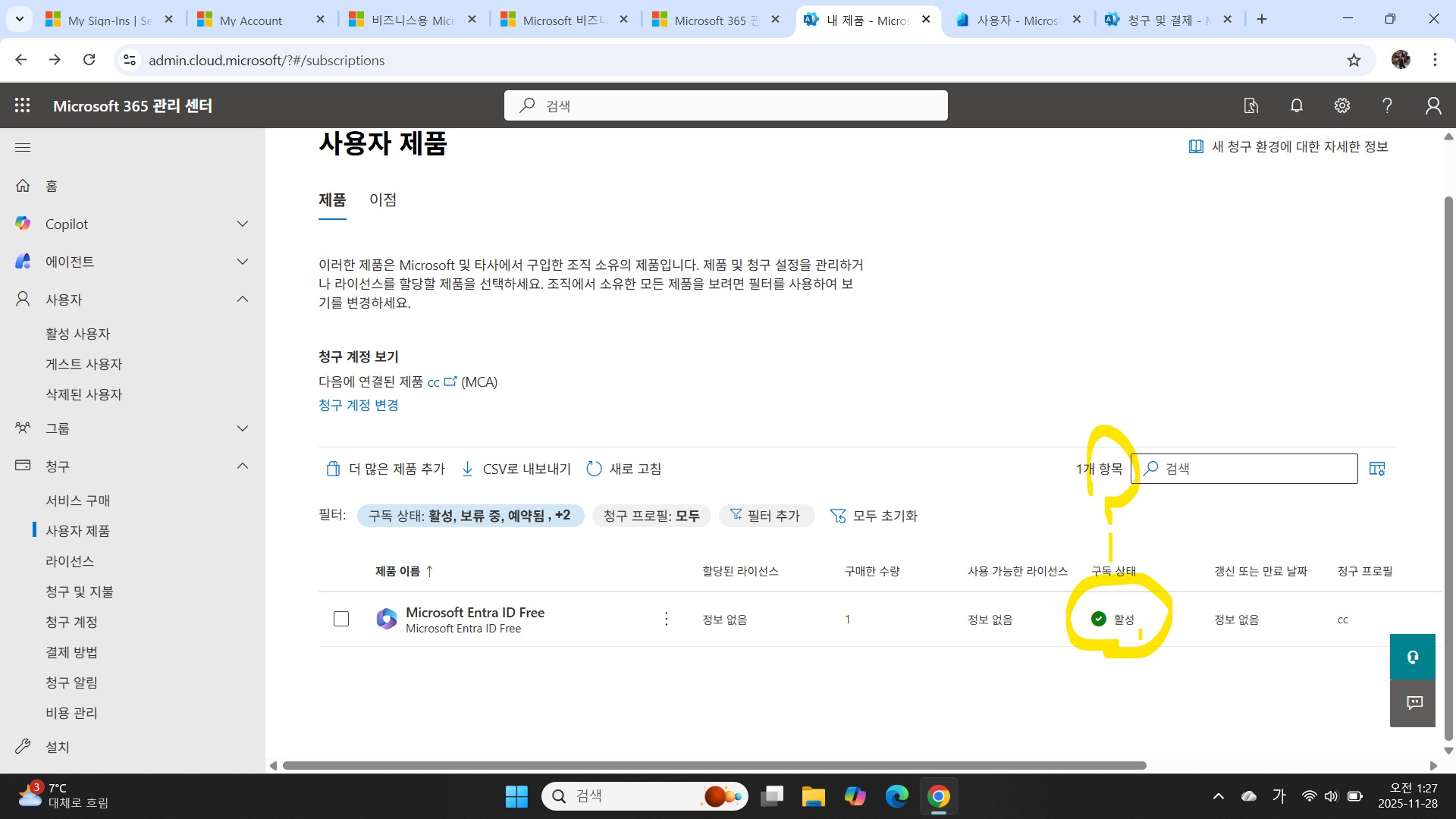Select the 제품 tab
This screenshot has height=819, width=1456.
[x=332, y=199]
